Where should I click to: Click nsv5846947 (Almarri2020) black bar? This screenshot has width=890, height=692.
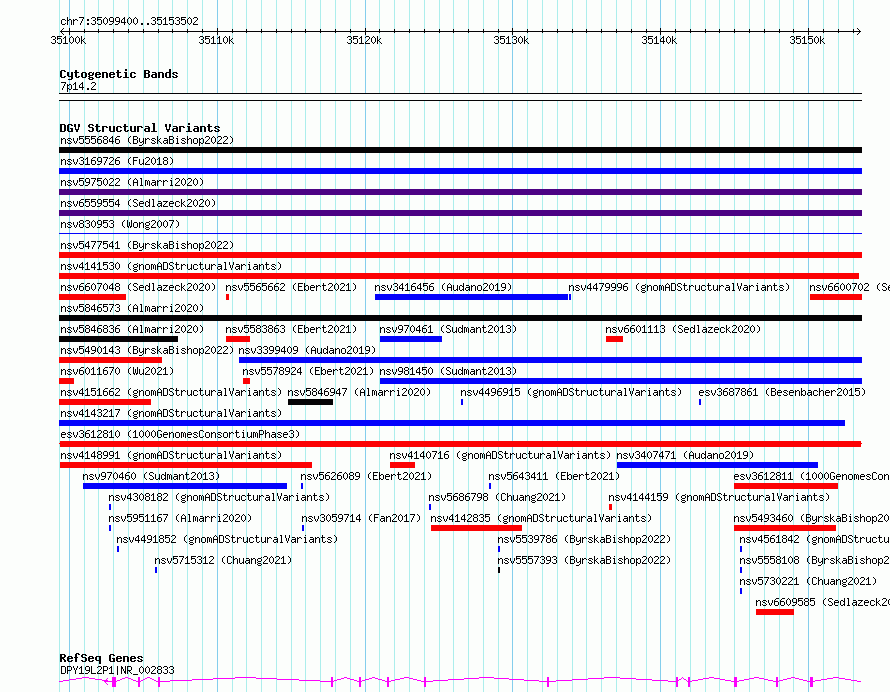click(x=310, y=402)
